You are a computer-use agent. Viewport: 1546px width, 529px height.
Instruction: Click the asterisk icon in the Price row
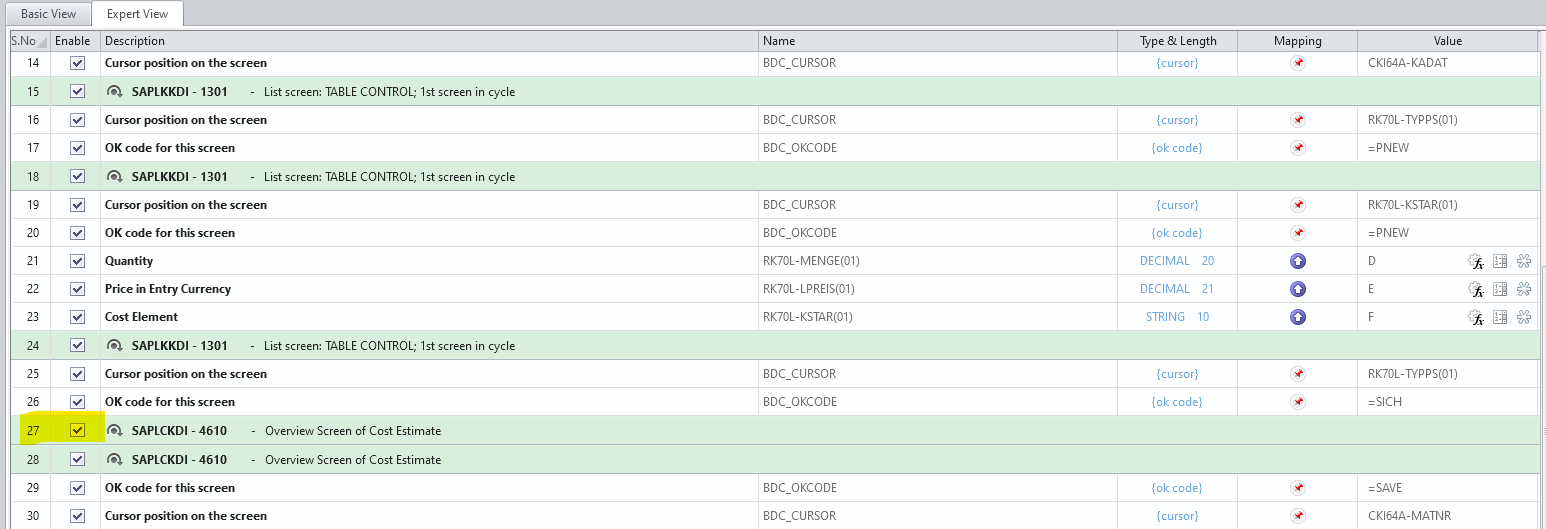[x=1524, y=289]
